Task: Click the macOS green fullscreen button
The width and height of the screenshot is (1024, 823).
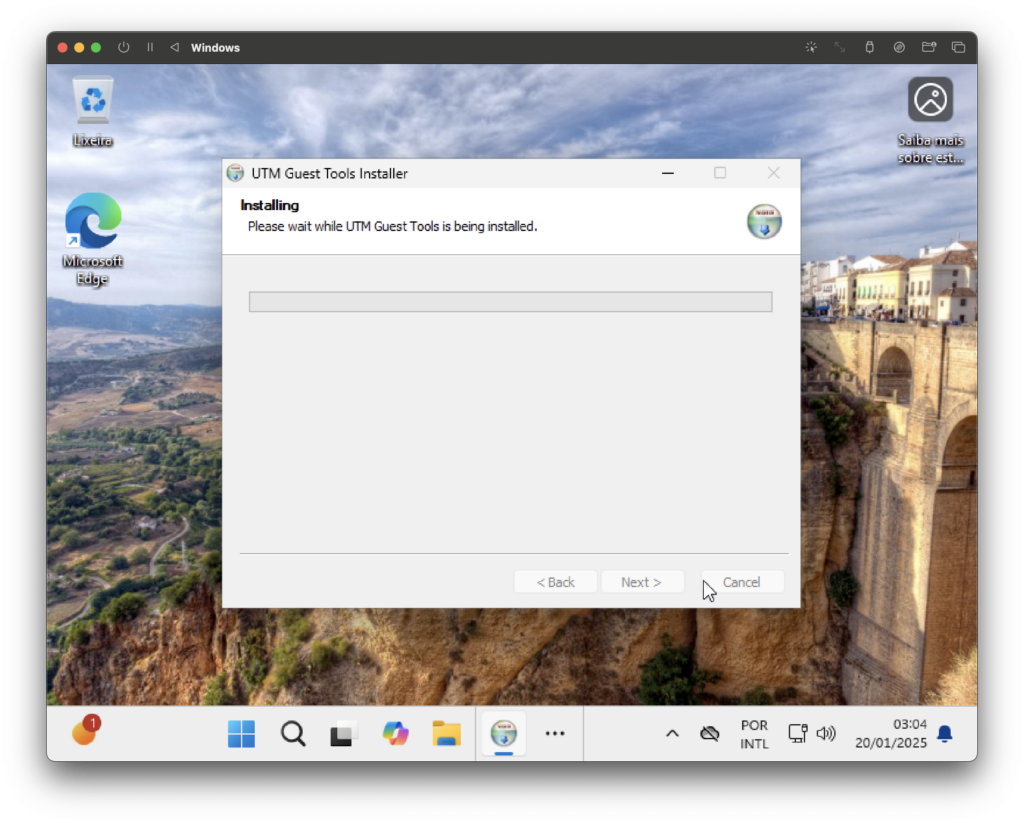Action: coord(96,47)
